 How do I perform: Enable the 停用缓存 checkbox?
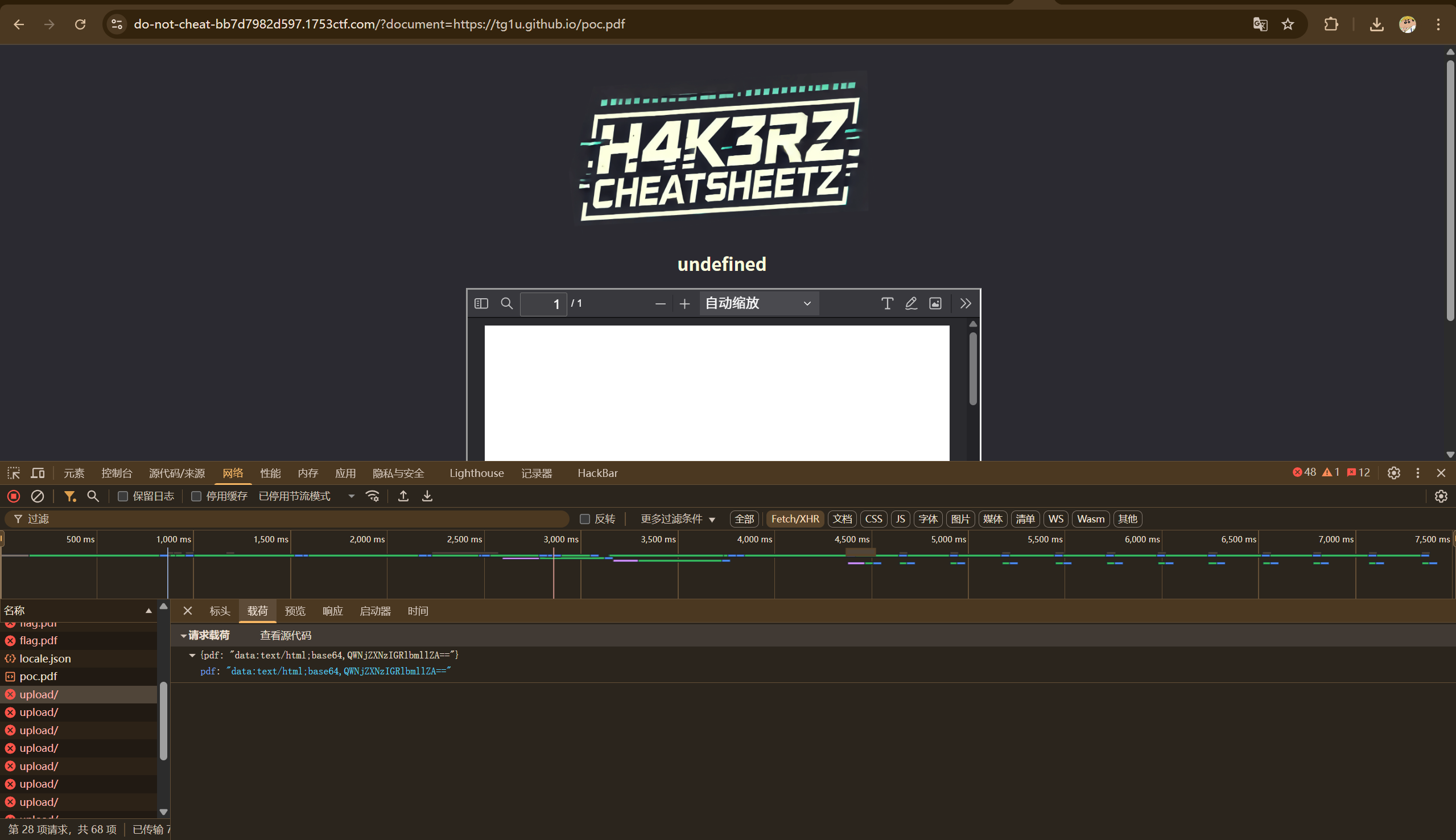click(196, 496)
